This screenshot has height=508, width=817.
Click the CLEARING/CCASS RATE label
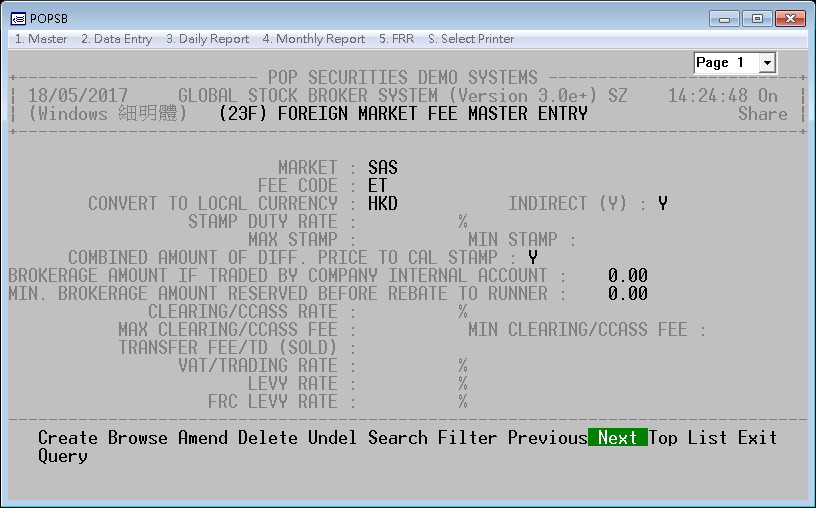coord(243,312)
